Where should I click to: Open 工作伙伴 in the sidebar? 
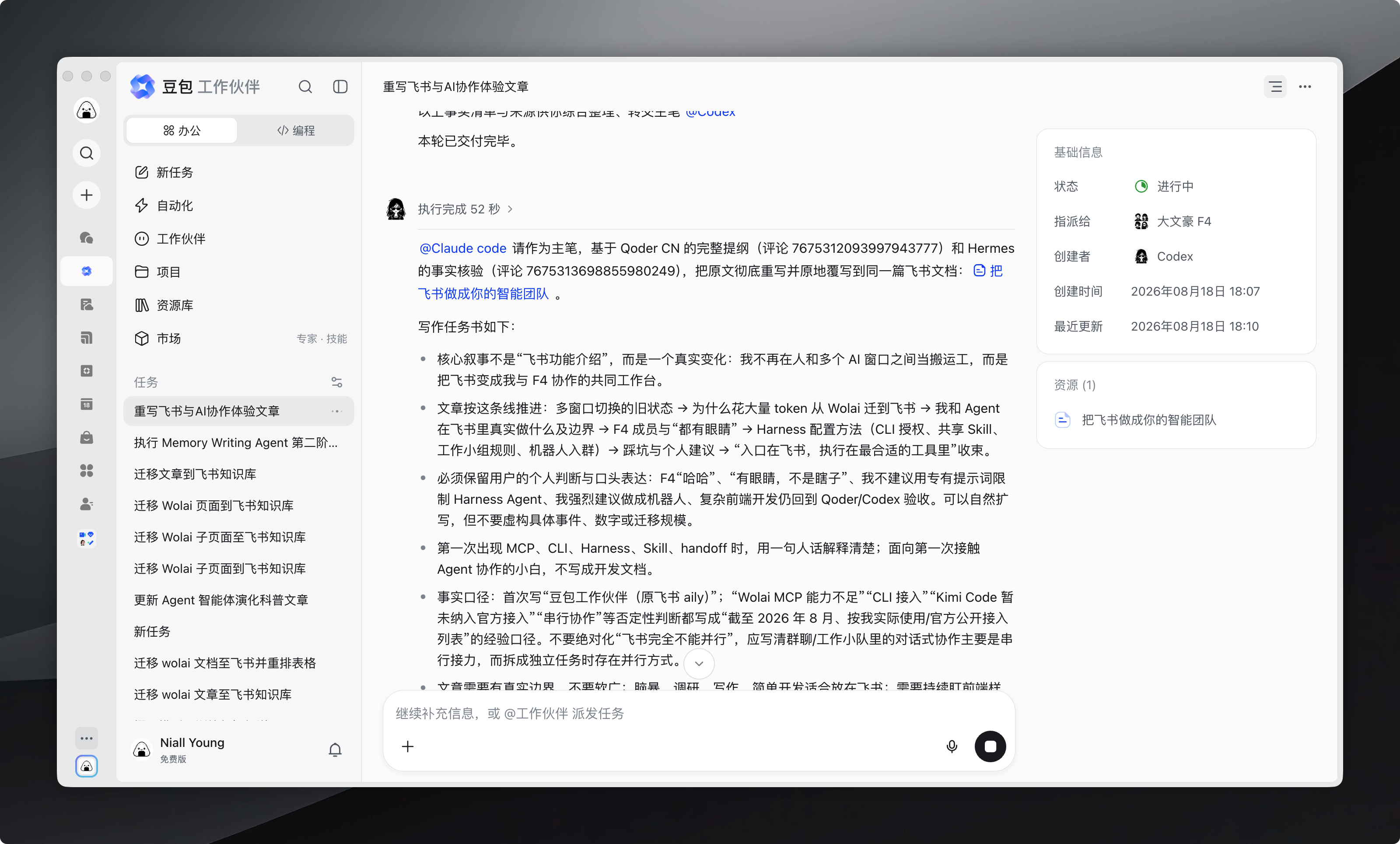pos(238,238)
